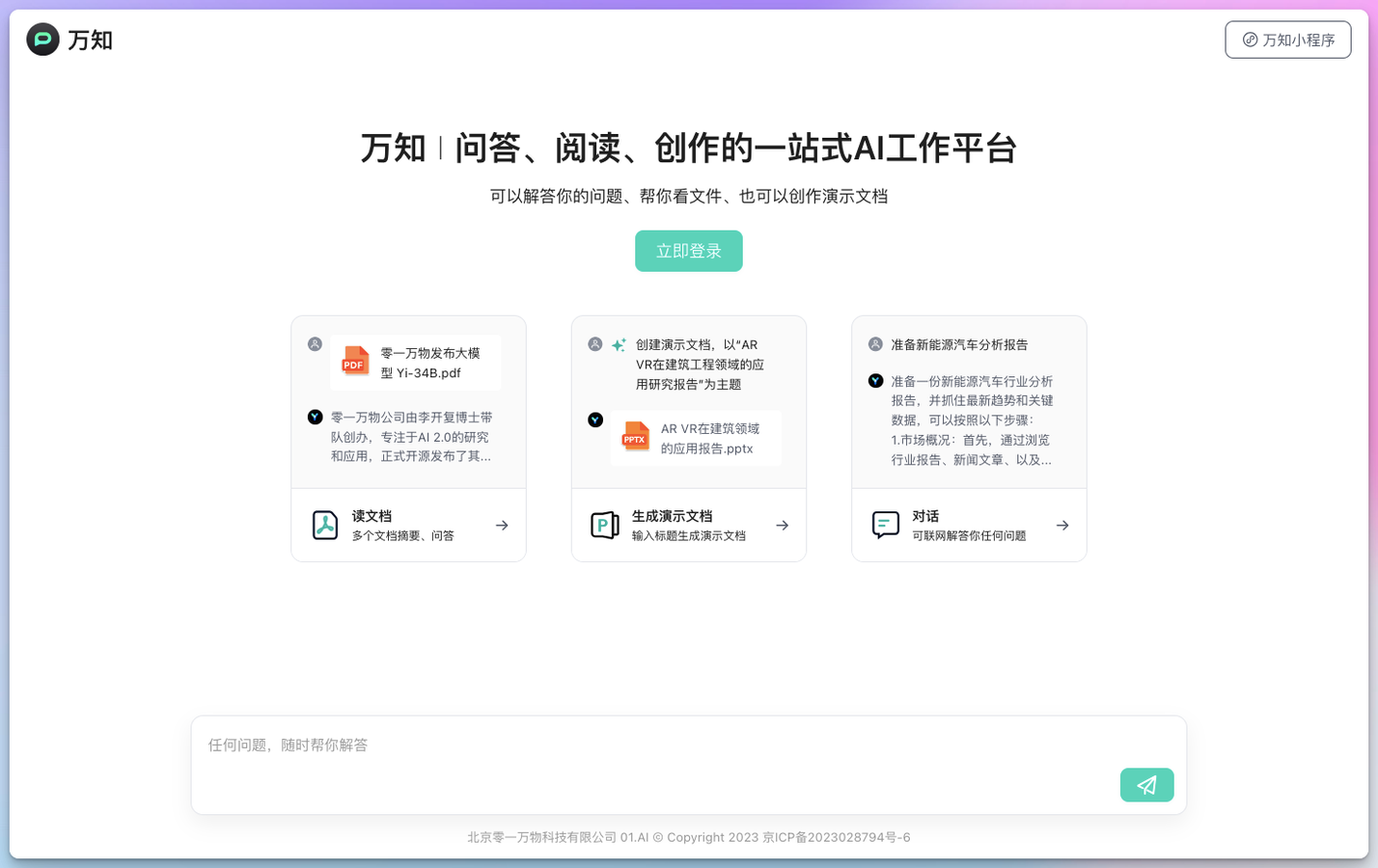
Task: Click the send paper-plane button
Action: tap(1147, 785)
